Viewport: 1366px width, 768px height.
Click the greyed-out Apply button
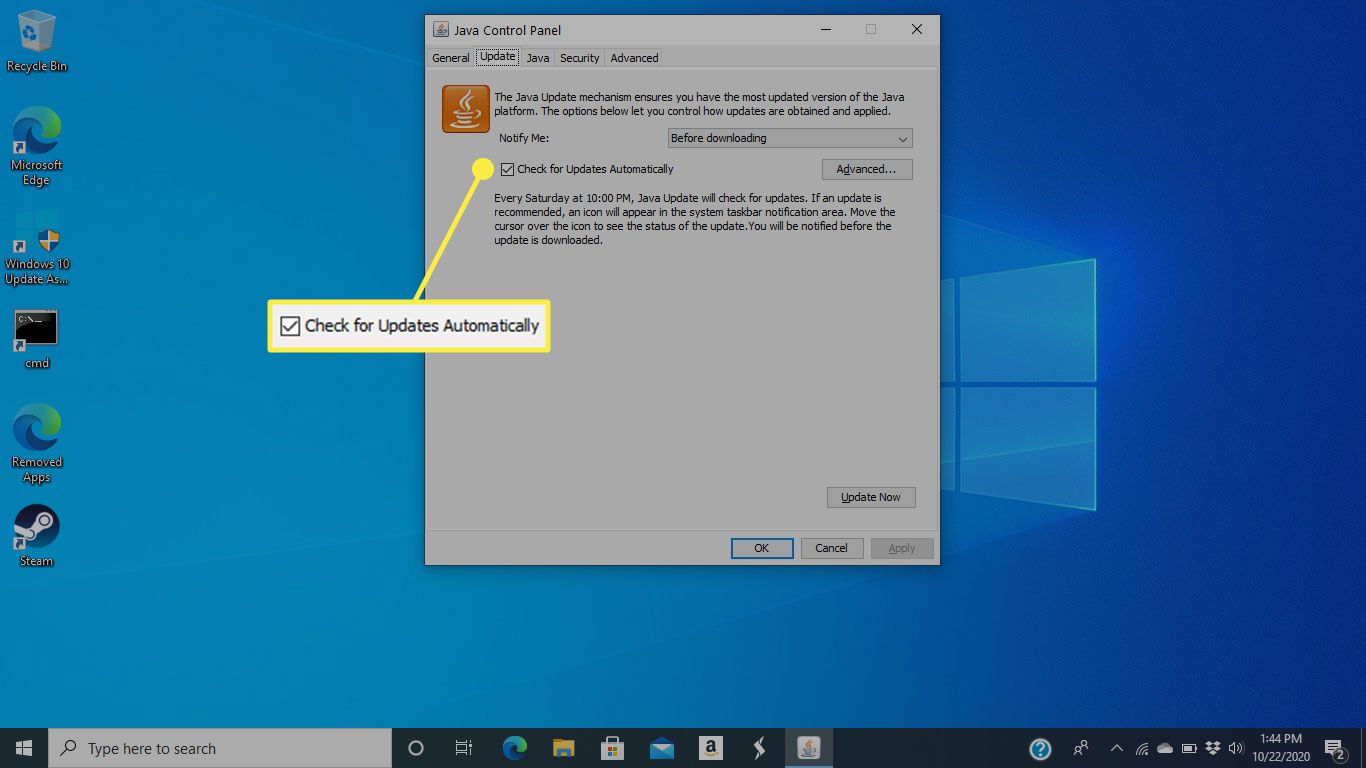pyautogui.click(x=902, y=548)
